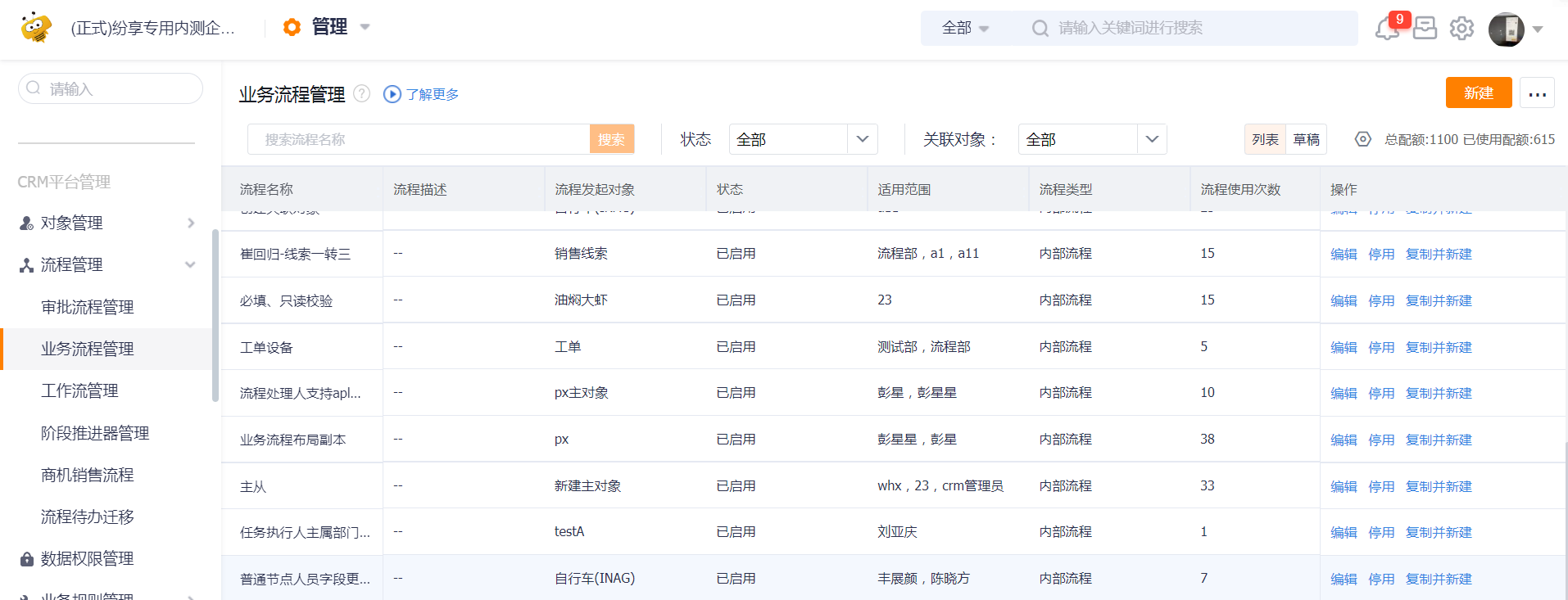Open the more options (...) button

click(x=1537, y=93)
